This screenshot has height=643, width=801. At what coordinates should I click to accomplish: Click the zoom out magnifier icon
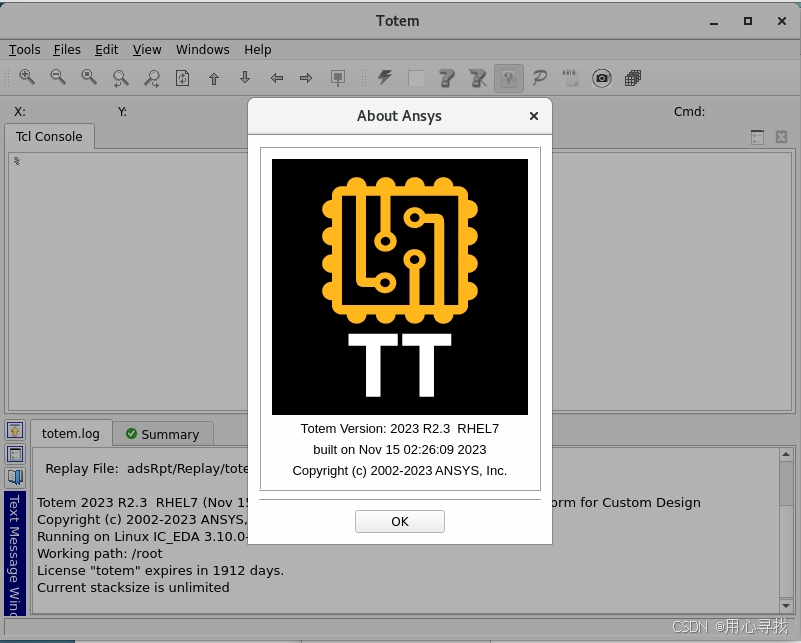(x=58, y=78)
